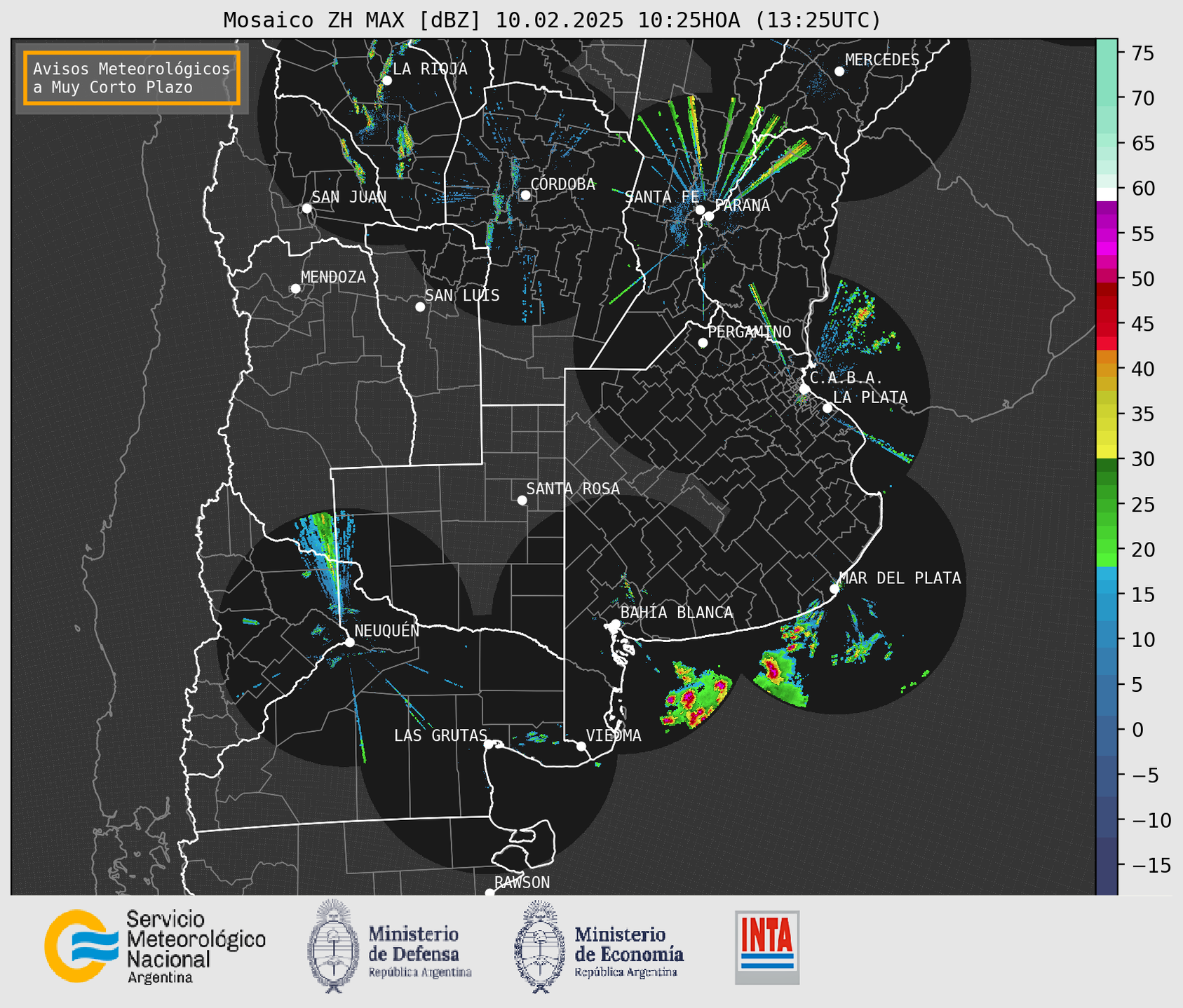Pick the magenta 55 dBZ band on color scale

coord(1107,234)
